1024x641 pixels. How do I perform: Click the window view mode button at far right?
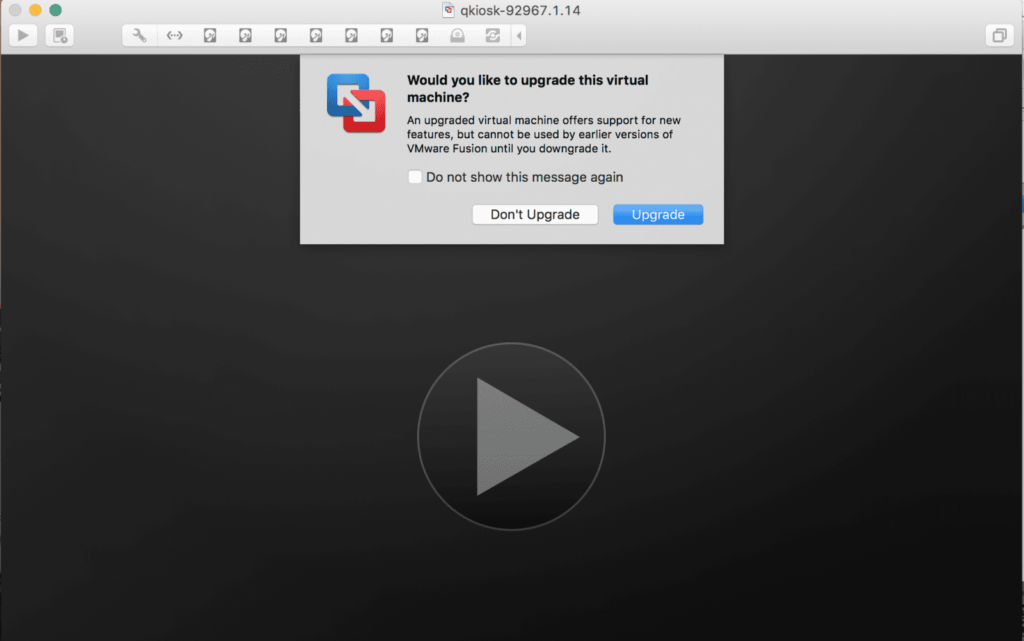tap(998, 35)
